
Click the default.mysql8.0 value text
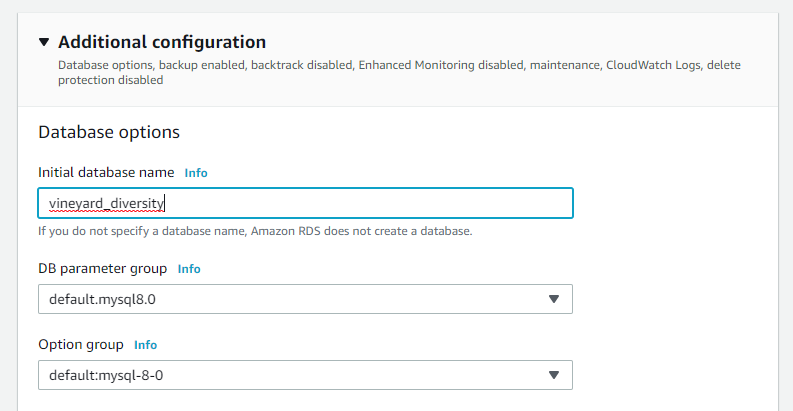[x=102, y=299]
